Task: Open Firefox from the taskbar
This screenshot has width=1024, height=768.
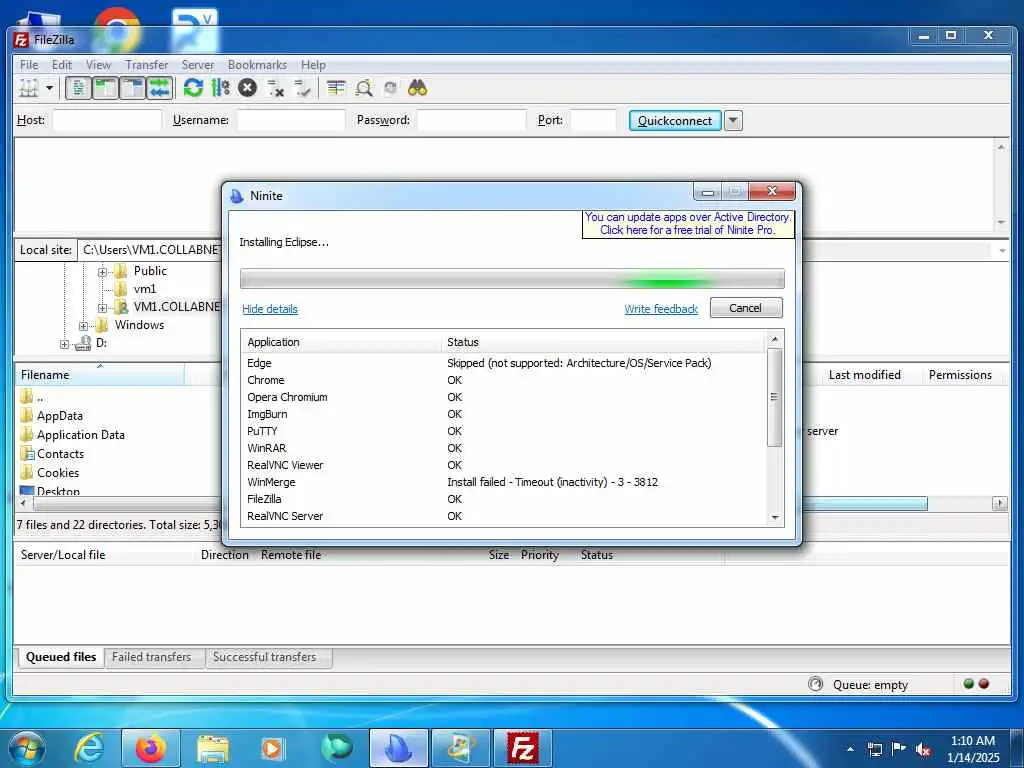Action: point(151,748)
